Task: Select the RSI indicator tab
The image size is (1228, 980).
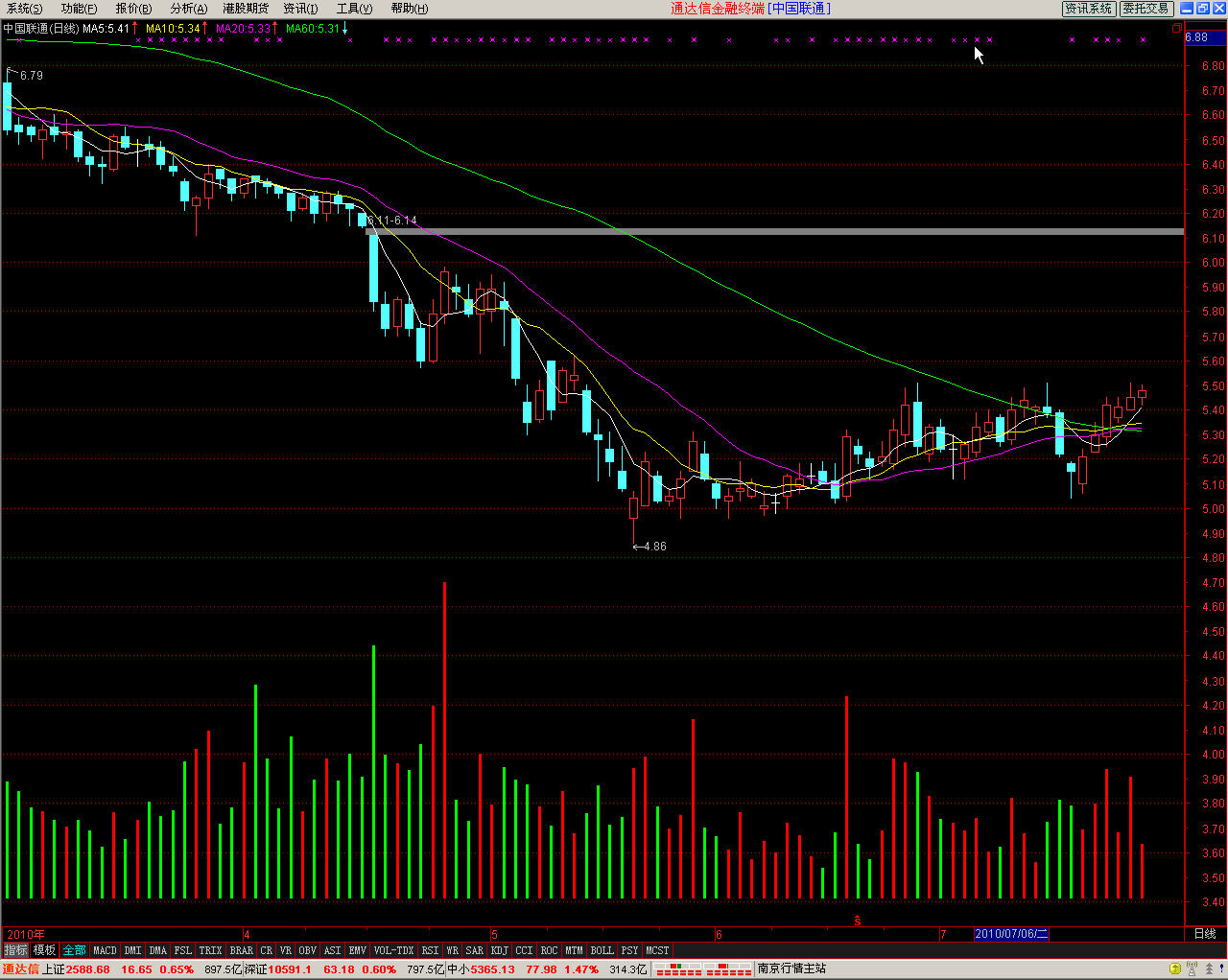Action: click(x=431, y=950)
